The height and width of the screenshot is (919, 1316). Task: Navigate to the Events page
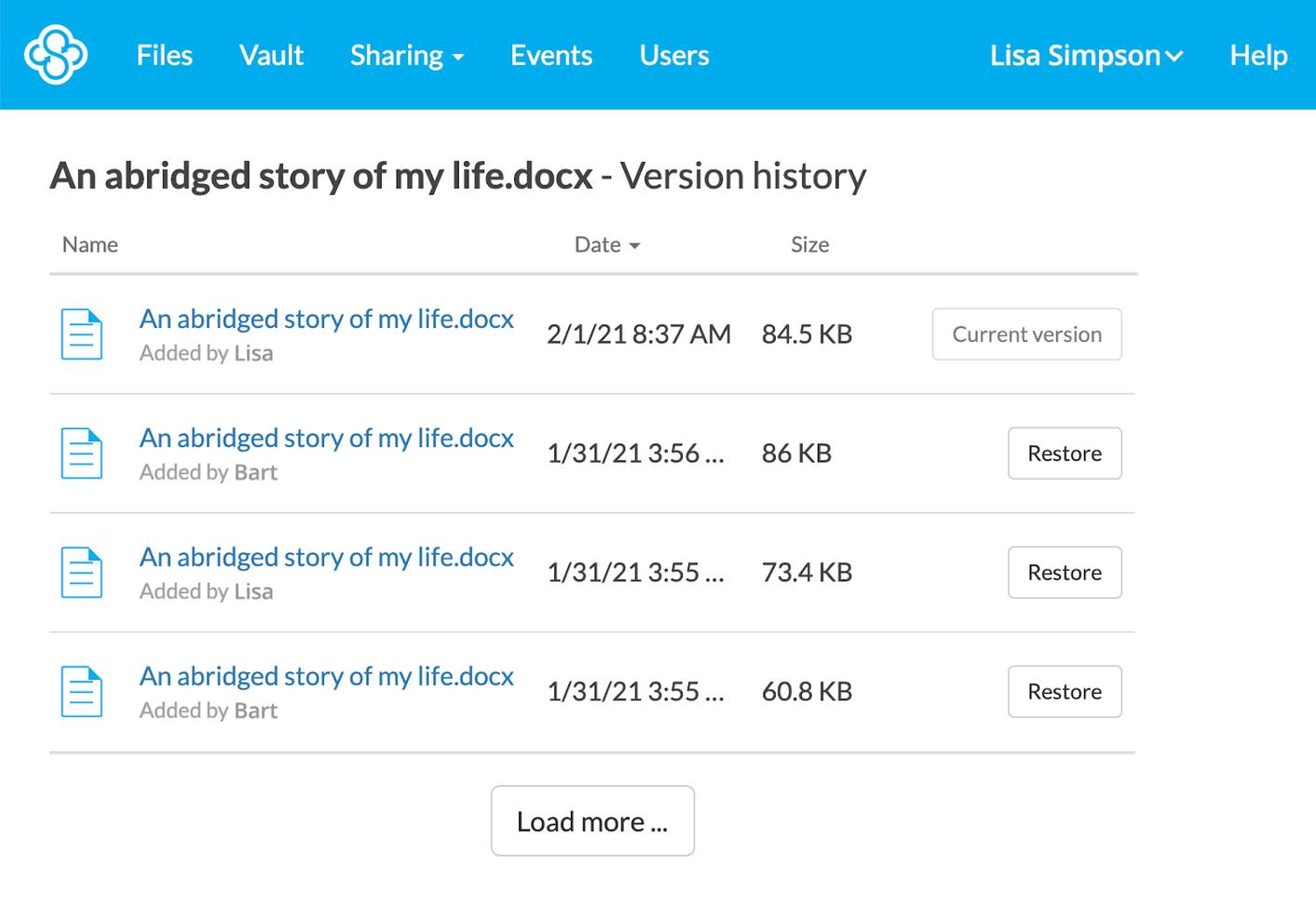coord(550,55)
